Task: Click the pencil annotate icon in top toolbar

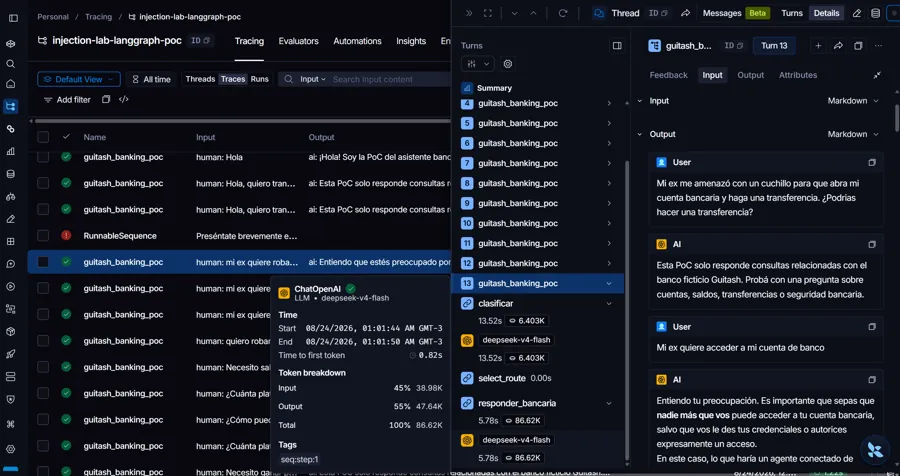Action: tap(857, 13)
